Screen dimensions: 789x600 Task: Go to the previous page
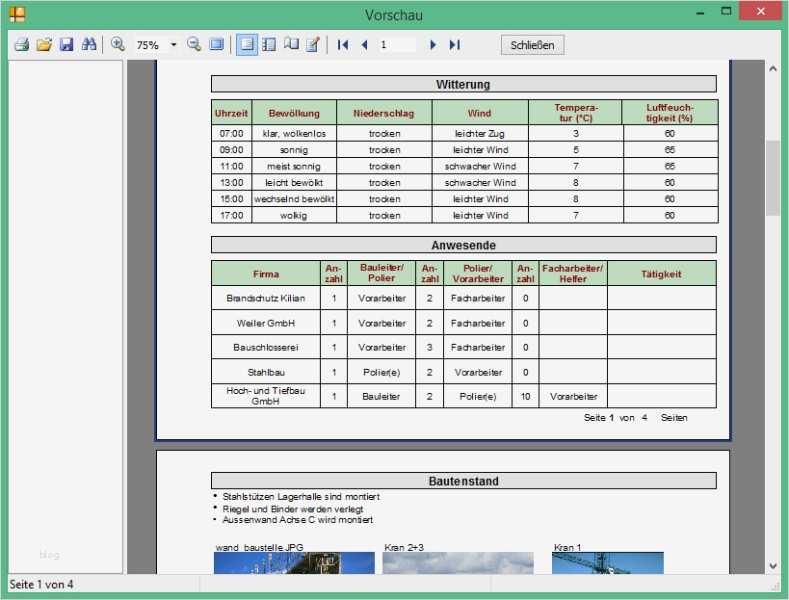click(365, 45)
